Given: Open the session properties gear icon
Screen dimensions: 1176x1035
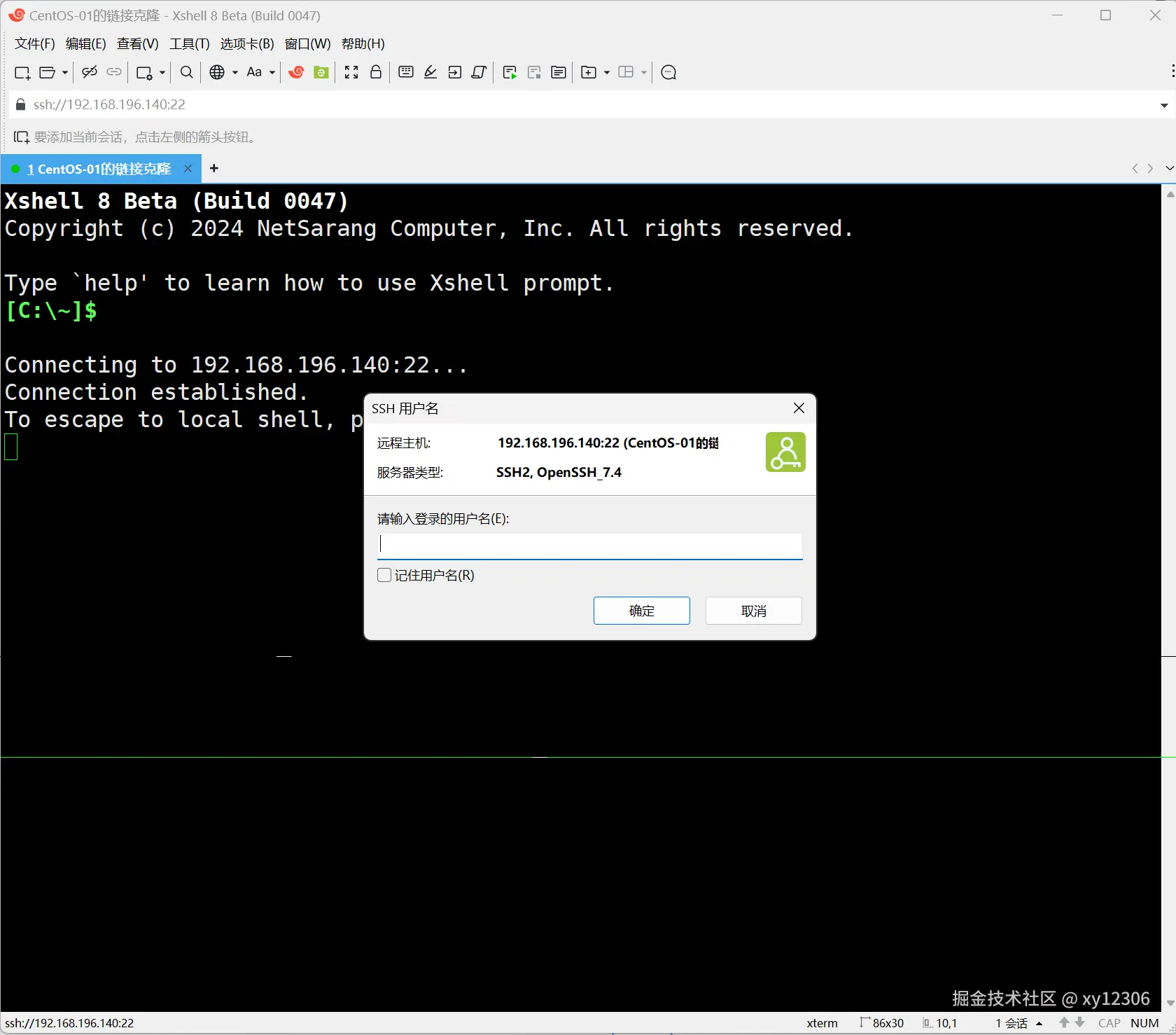Looking at the screenshot, I should 144,72.
